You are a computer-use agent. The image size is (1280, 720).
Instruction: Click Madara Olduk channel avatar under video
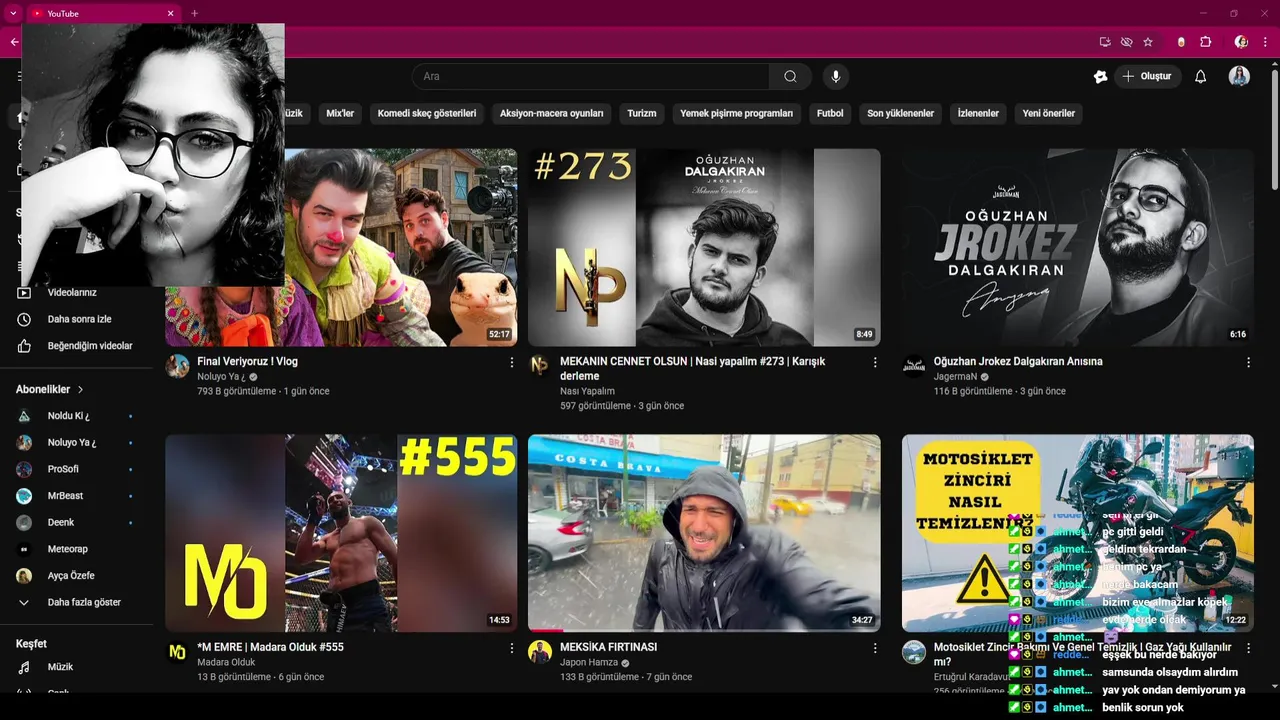click(x=178, y=652)
